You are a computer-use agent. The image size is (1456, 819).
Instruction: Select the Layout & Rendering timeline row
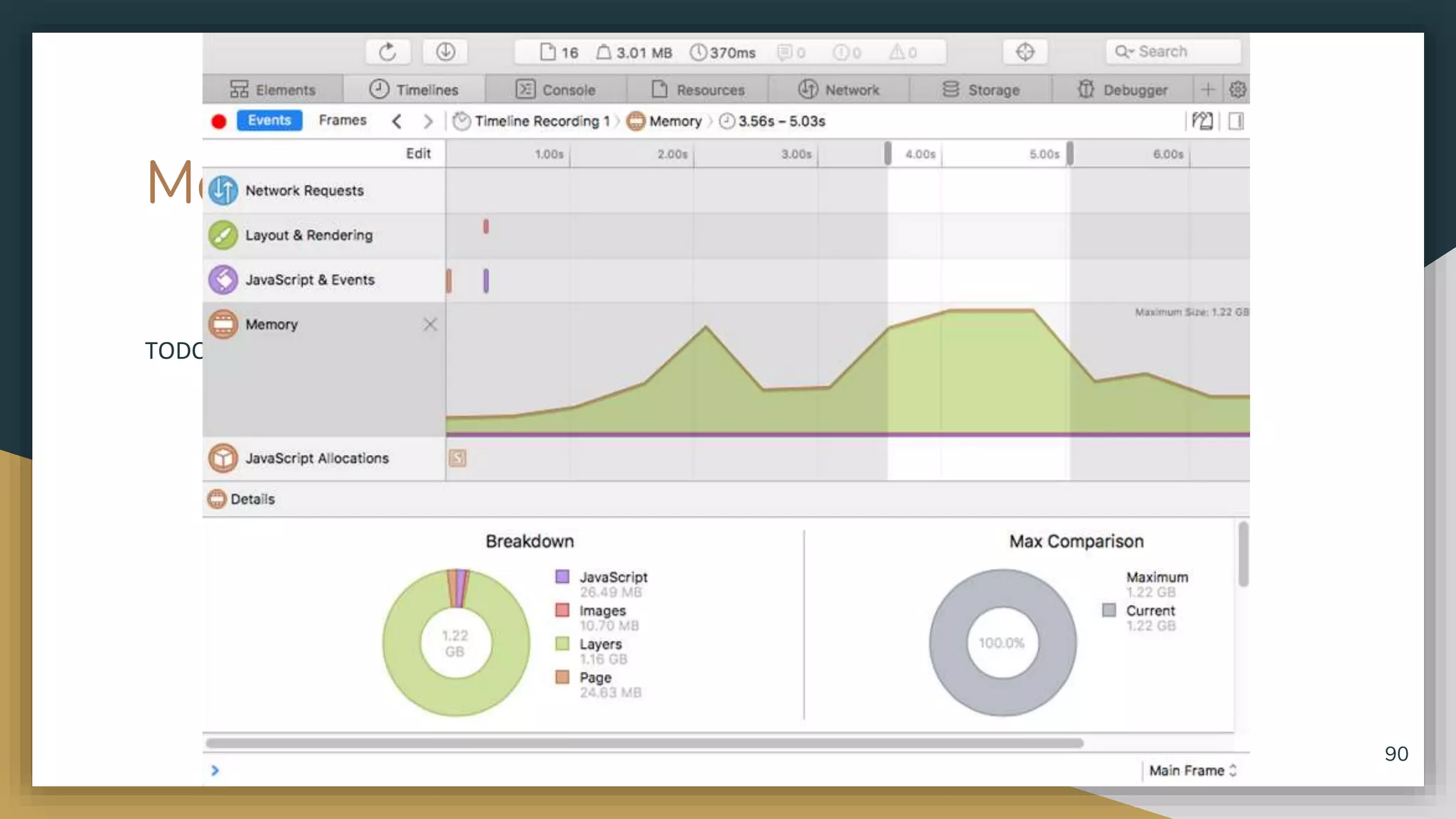coord(324,235)
